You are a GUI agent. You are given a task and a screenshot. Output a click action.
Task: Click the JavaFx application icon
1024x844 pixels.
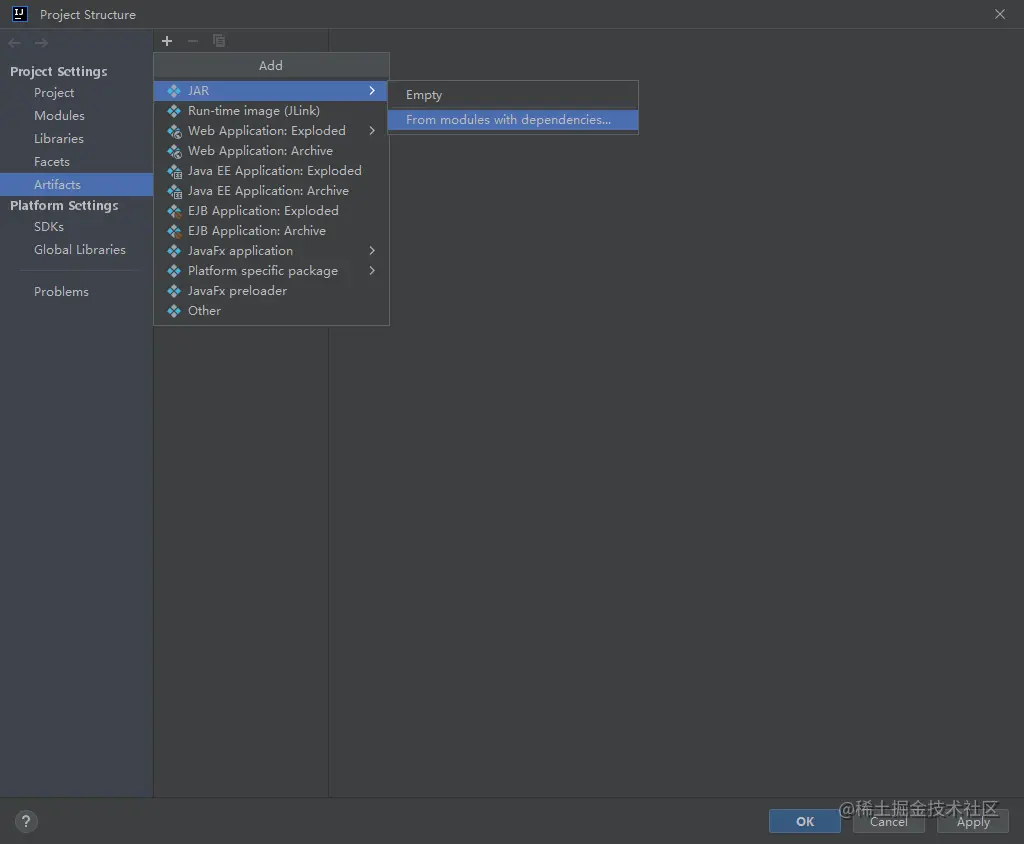click(x=174, y=251)
